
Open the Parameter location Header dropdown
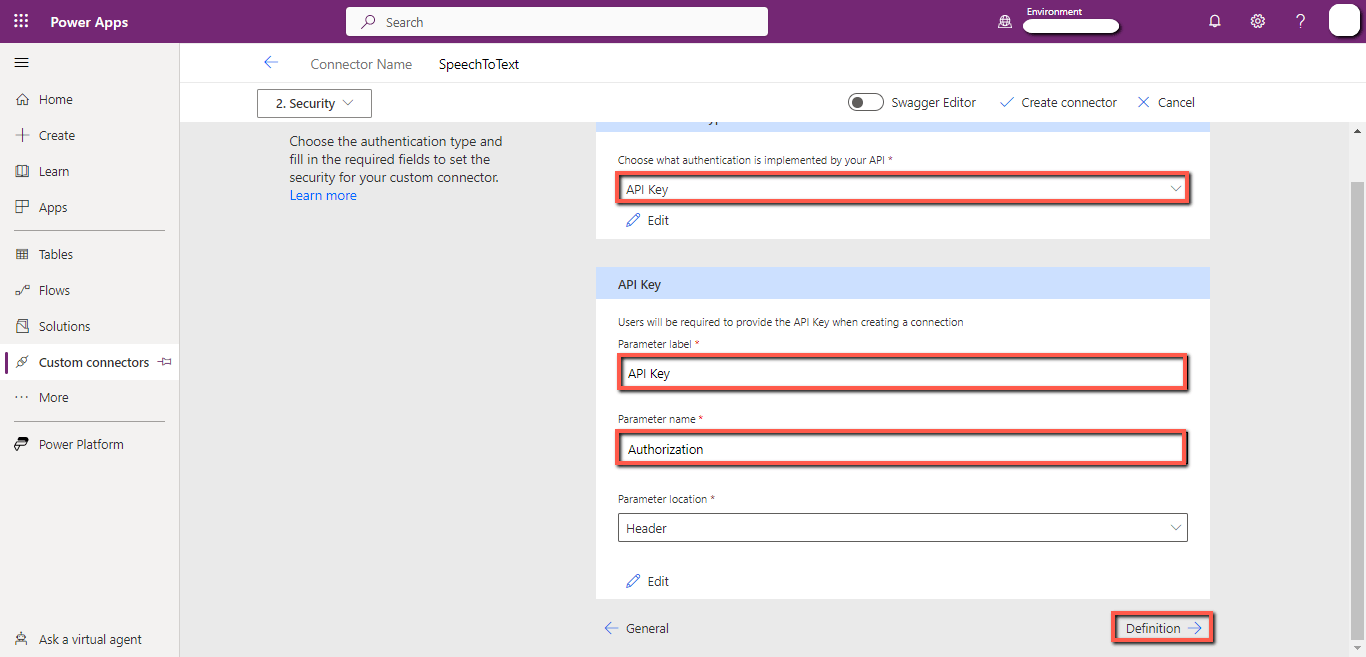click(x=902, y=528)
